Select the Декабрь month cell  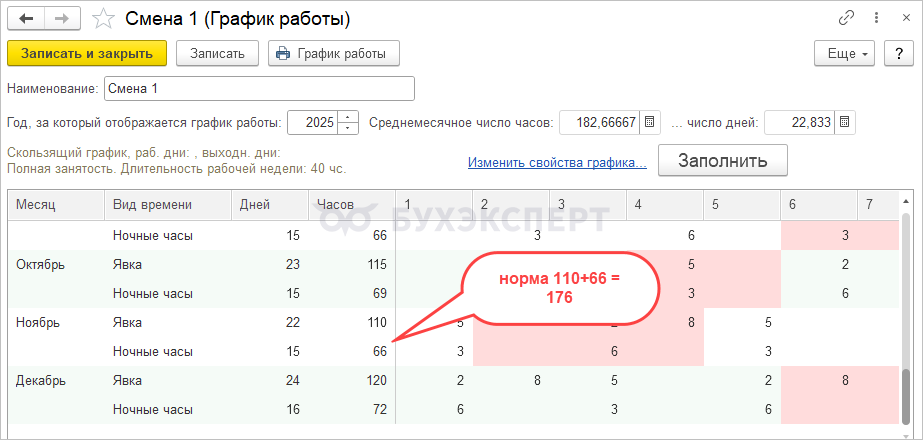(x=57, y=380)
